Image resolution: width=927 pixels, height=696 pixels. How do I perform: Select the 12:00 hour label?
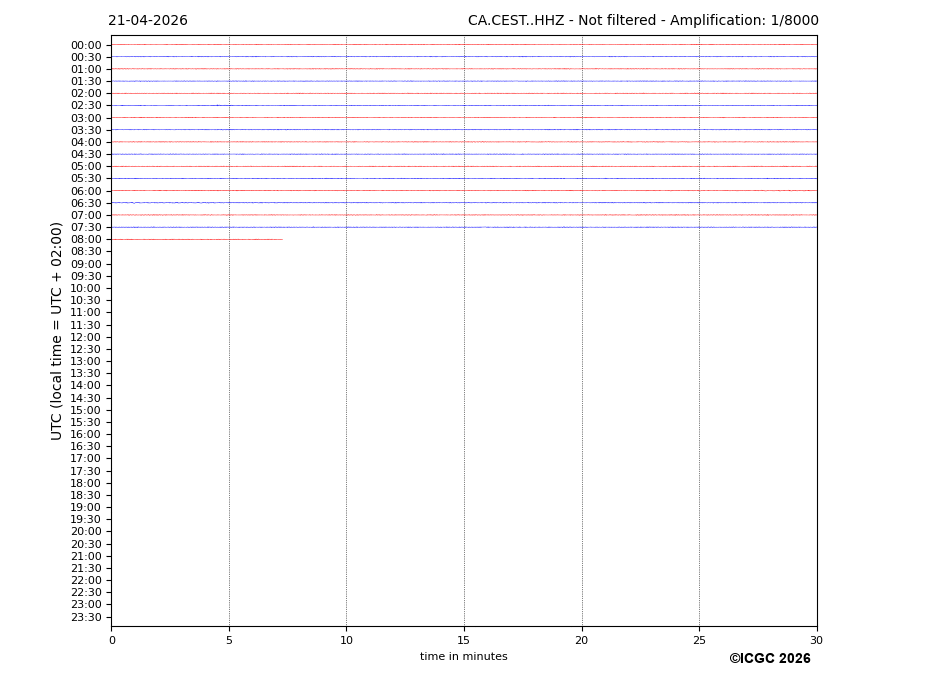86,337
